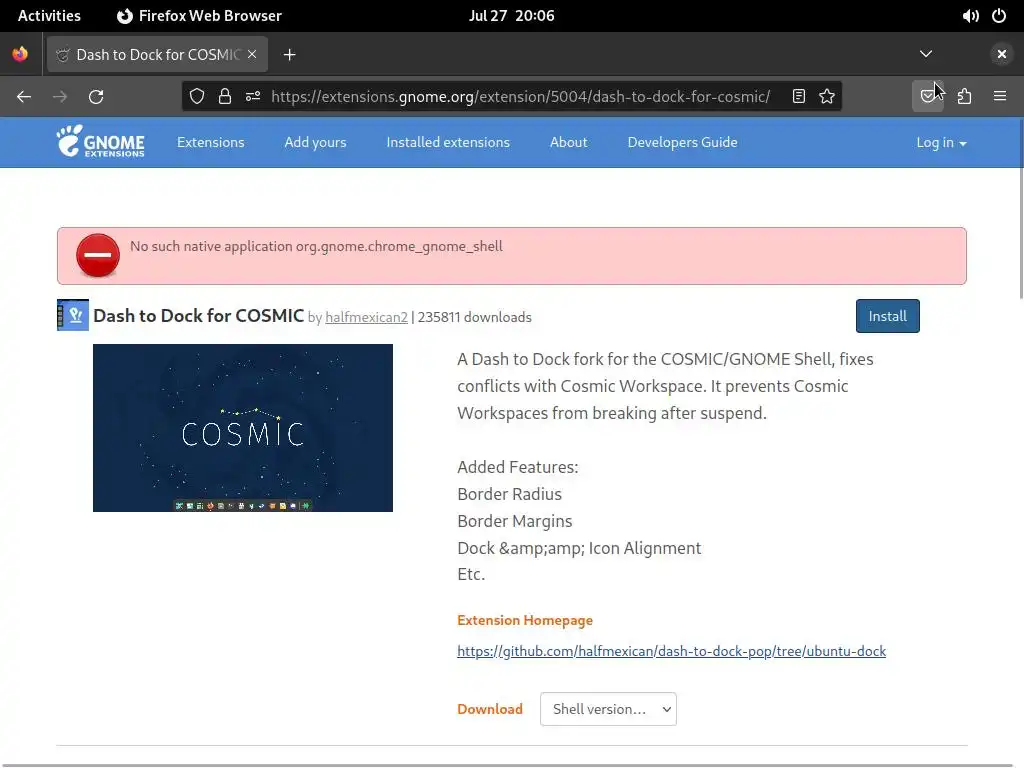Click Firefox Web Browser app menu

coord(199,16)
